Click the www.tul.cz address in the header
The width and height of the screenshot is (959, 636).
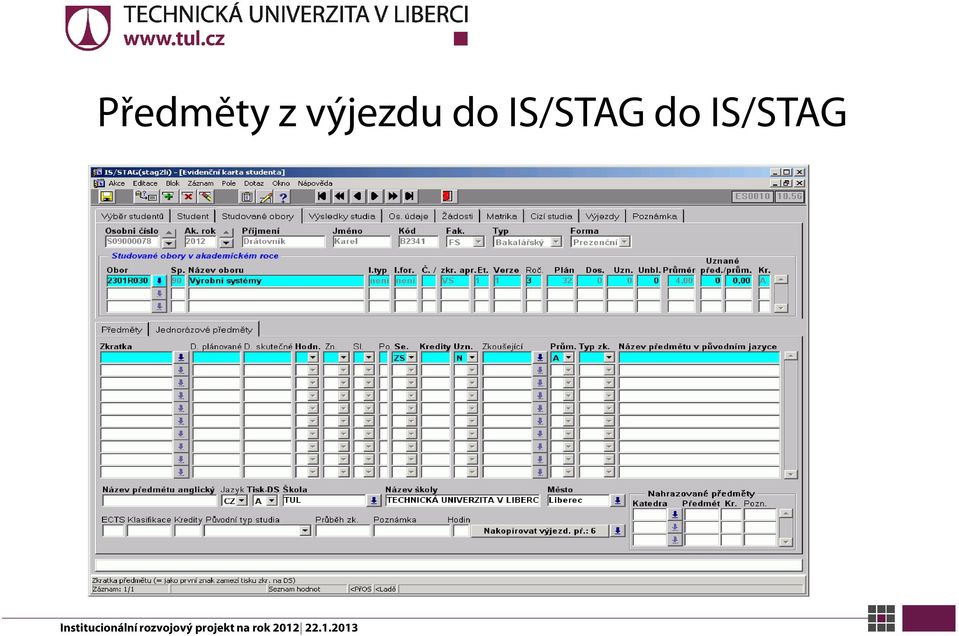coord(174,39)
